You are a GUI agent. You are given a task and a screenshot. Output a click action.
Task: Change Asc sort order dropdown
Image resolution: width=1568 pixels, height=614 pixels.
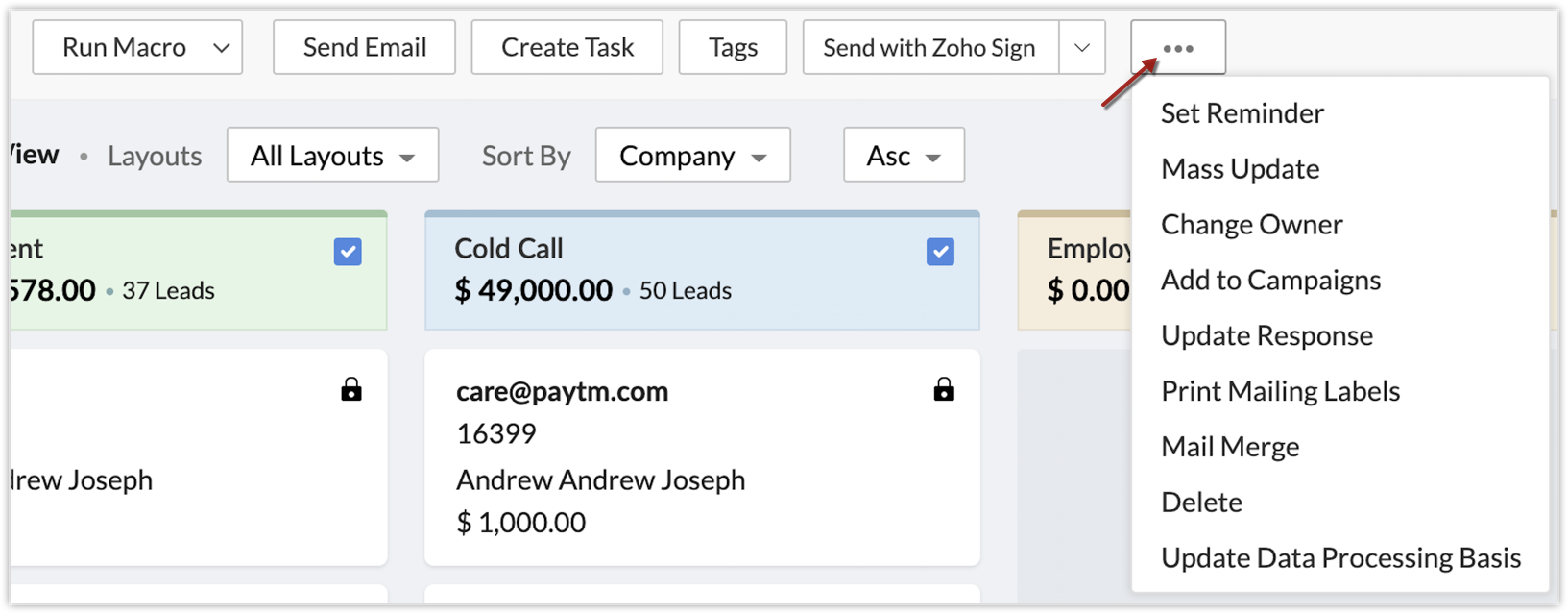pyautogui.click(x=904, y=155)
